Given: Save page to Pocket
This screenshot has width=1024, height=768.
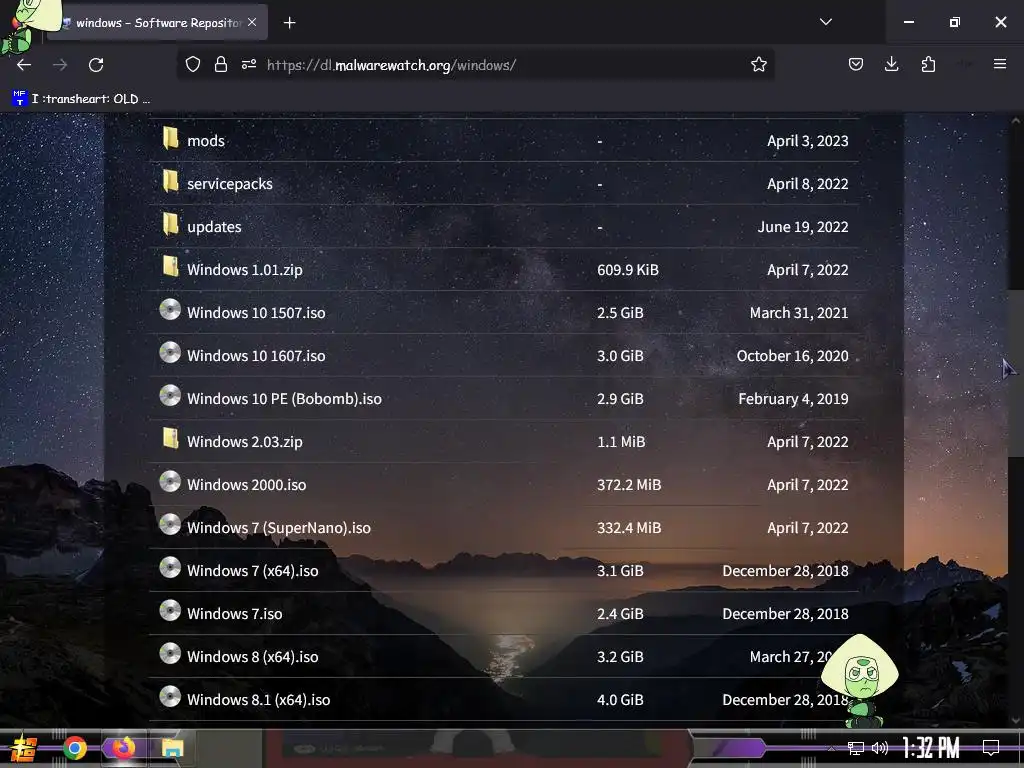Looking at the screenshot, I should (x=856, y=64).
